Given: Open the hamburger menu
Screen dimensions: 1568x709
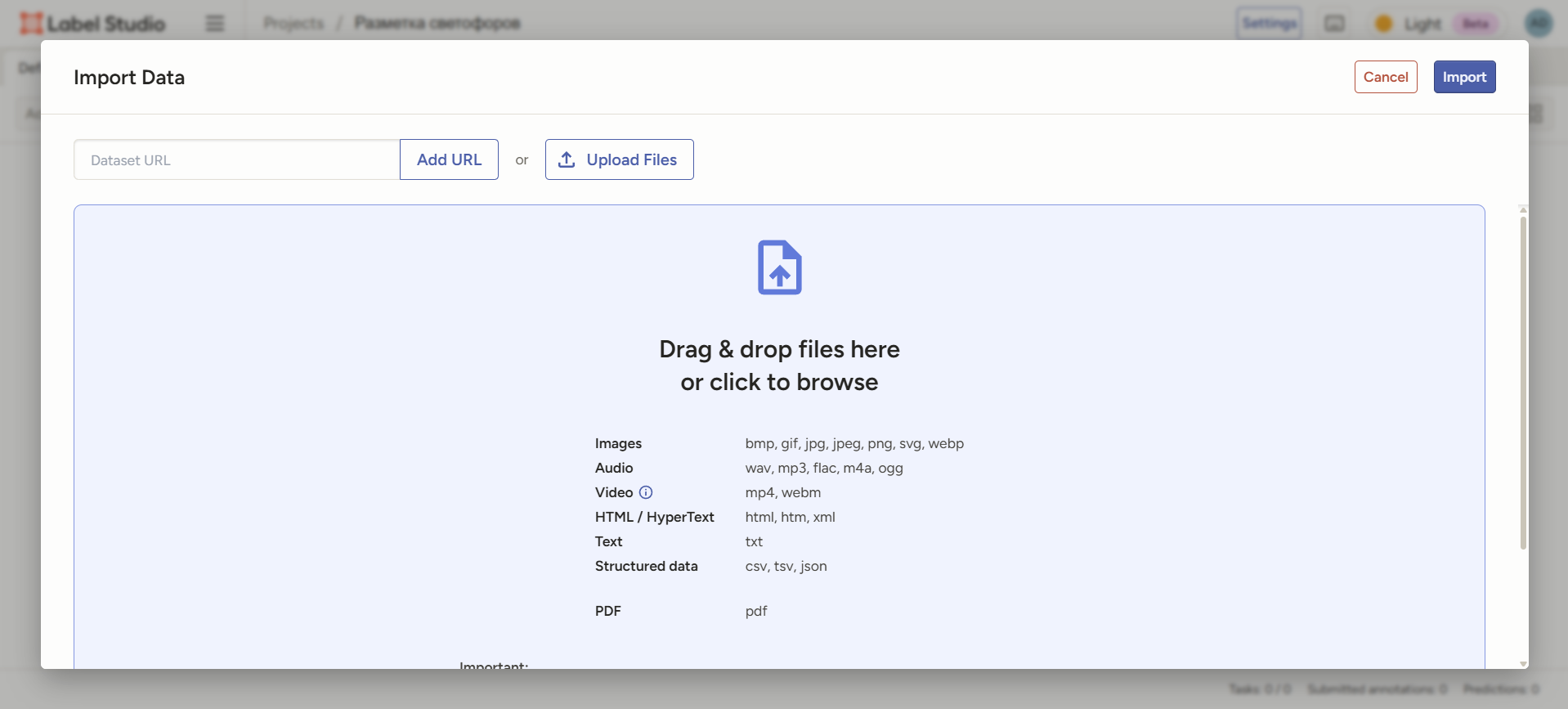Looking at the screenshot, I should pyautogui.click(x=215, y=24).
